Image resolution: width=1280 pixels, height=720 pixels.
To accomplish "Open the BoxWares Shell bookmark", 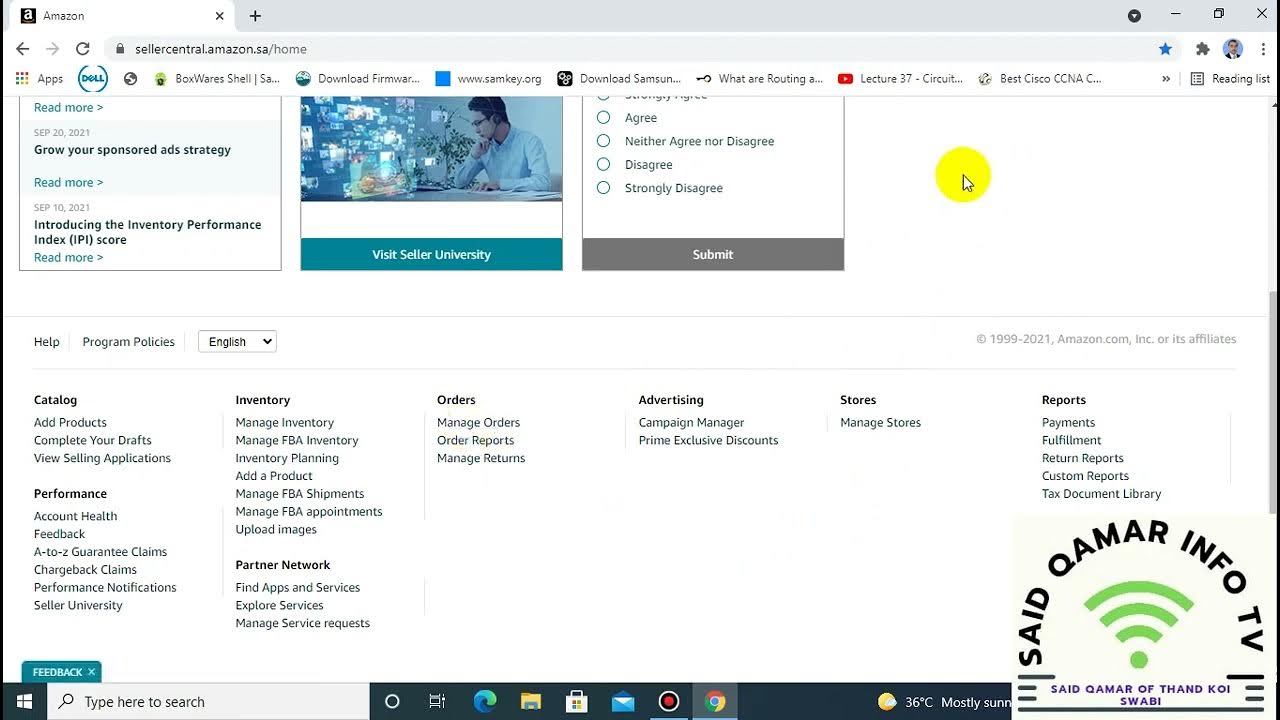I will pyautogui.click(x=217, y=78).
